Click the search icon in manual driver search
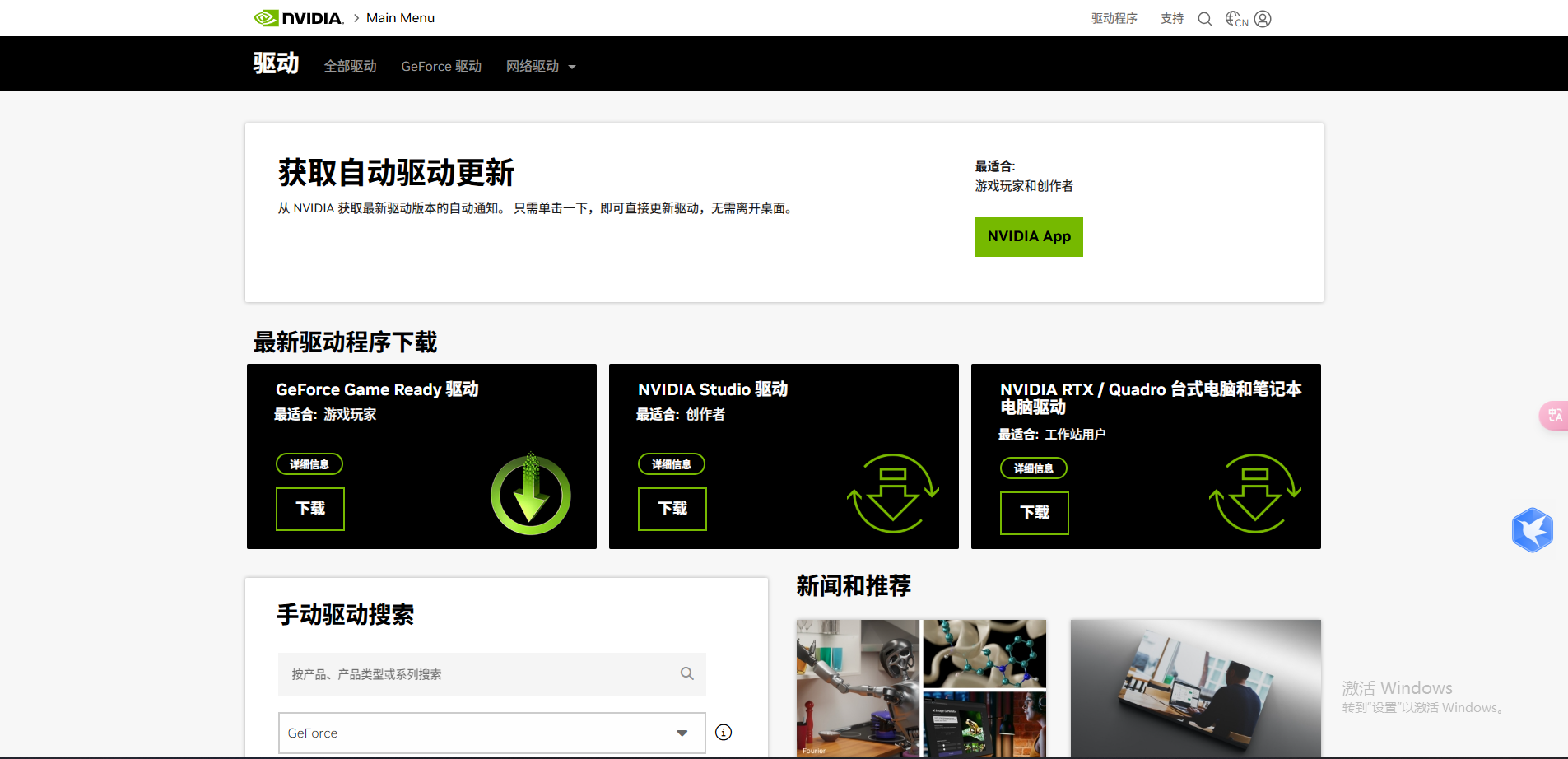Screen dimensions: 1568x759 click(686, 673)
